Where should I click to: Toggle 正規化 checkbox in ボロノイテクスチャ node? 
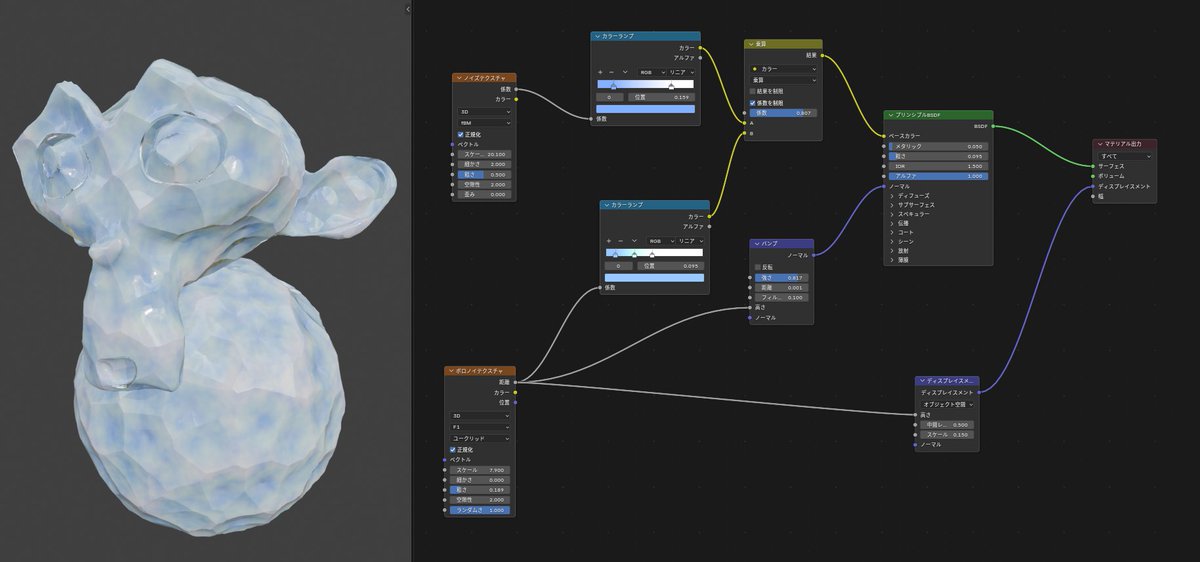tap(453, 449)
